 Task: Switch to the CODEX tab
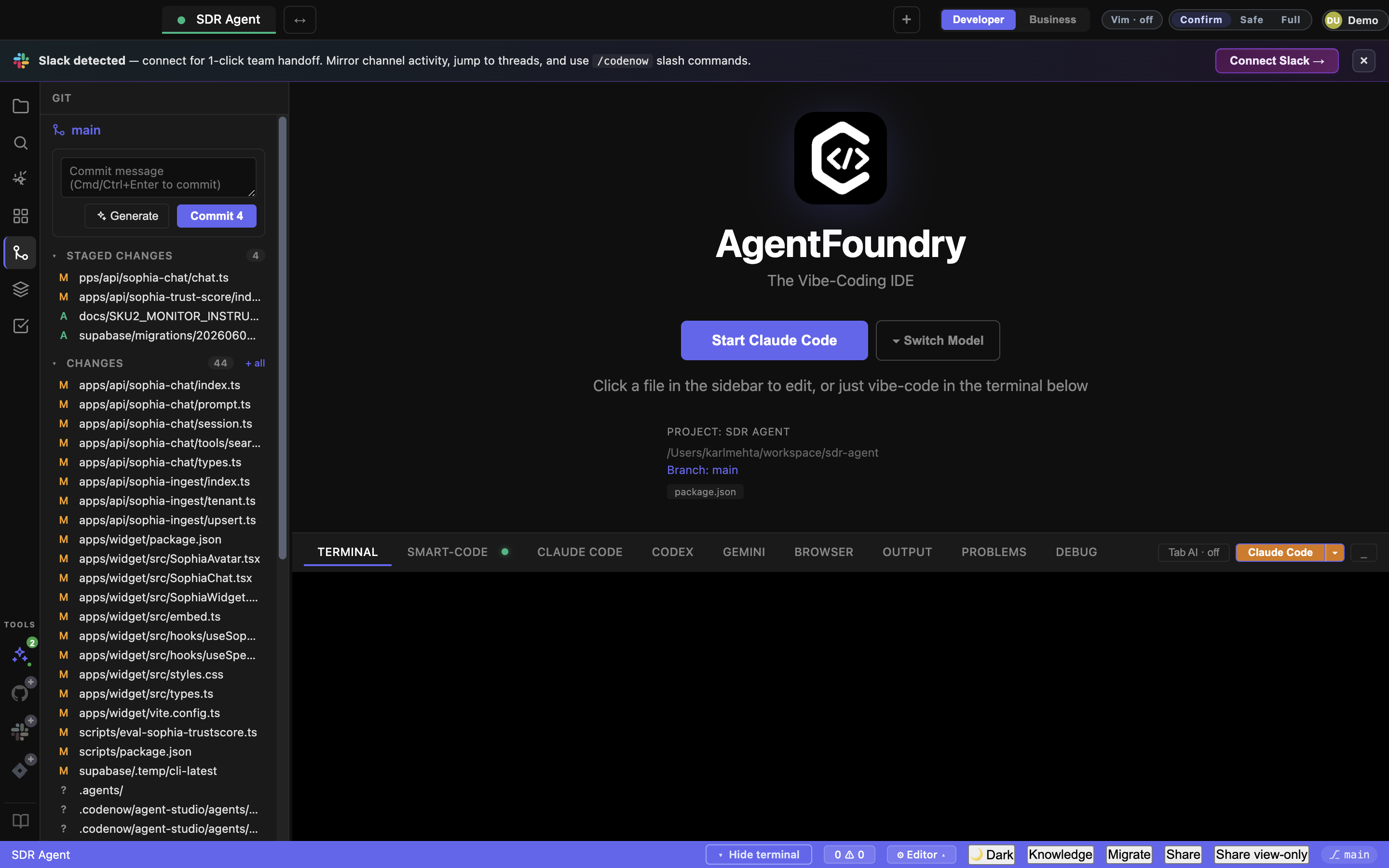click(x=672, y=552)
